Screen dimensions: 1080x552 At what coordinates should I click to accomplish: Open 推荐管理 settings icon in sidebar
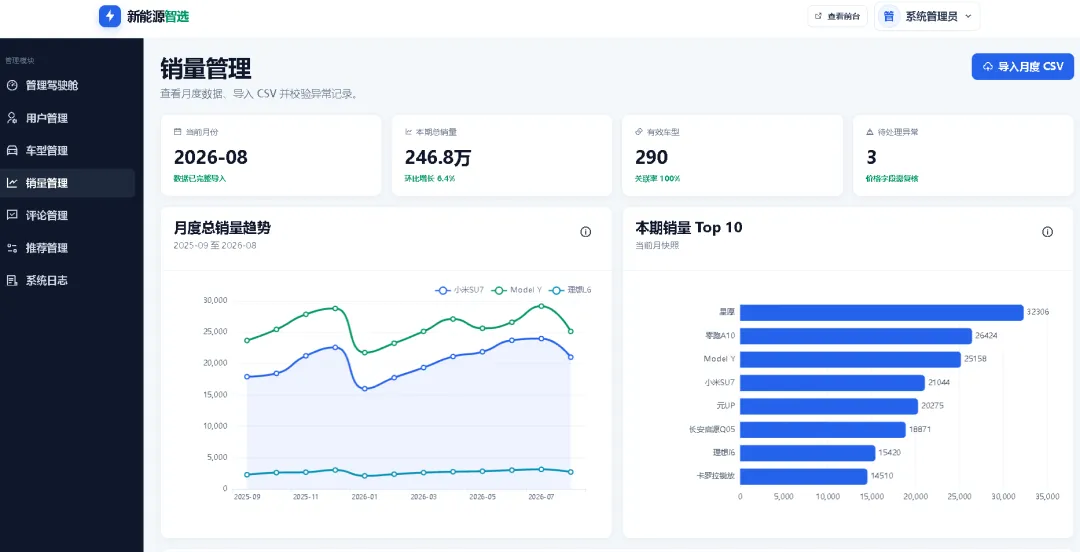pos(12,247)
